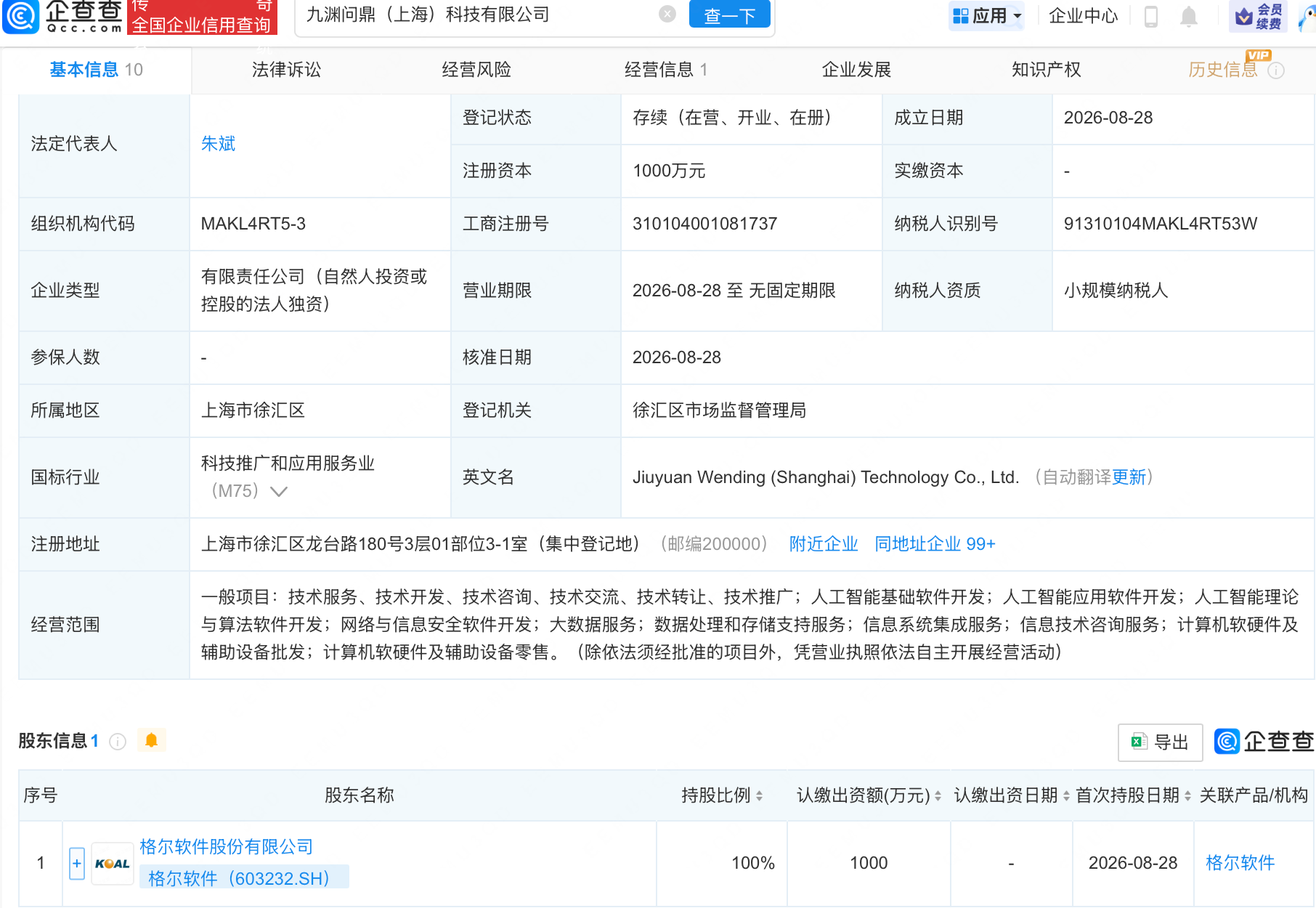
Task: Open 同地址企业 99+ link
Action: click(x=935, y=544)
